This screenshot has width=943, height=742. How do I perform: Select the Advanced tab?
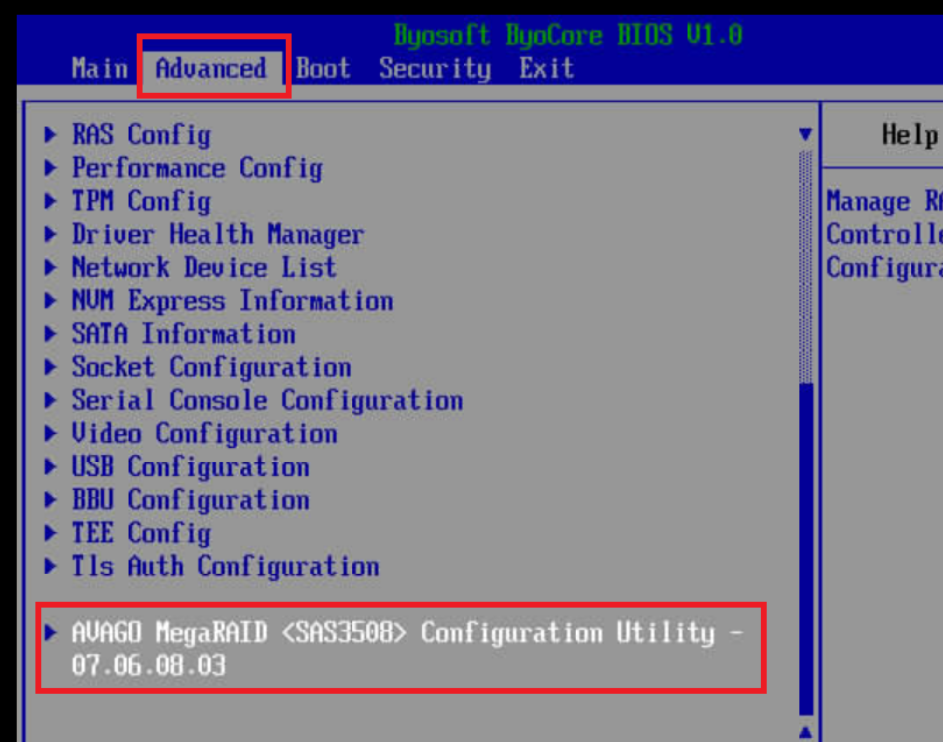tap(211, 69)
